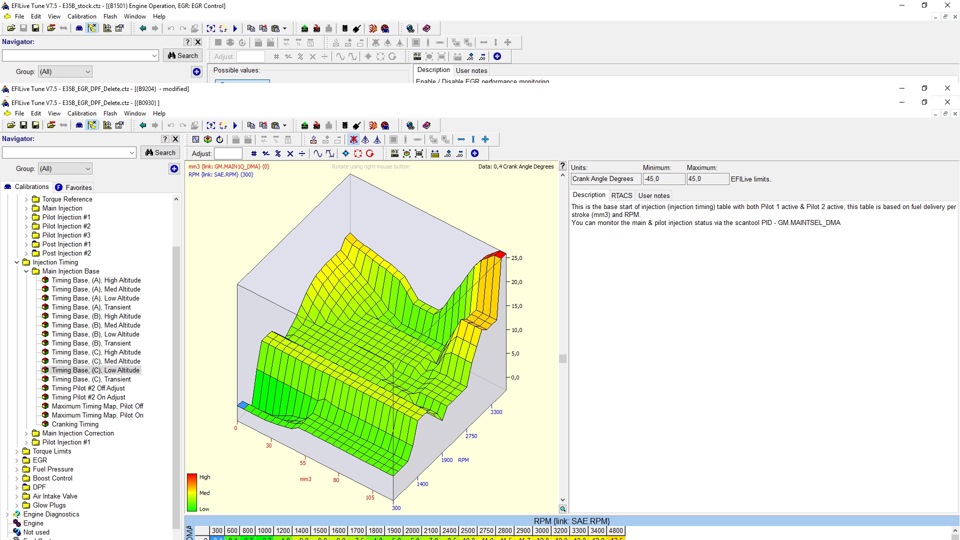Click the sine-wave smooth icon
The image size is (960, 540).
pos(318,154)
